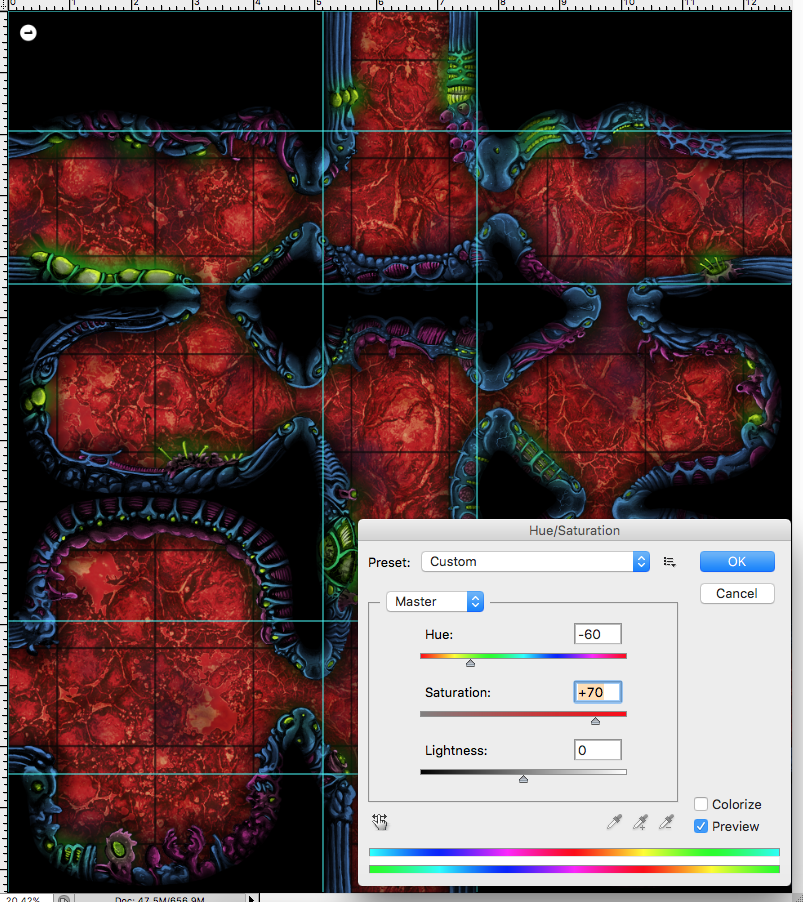Select the Subtract from Sample eyedropper

point(666,822)
